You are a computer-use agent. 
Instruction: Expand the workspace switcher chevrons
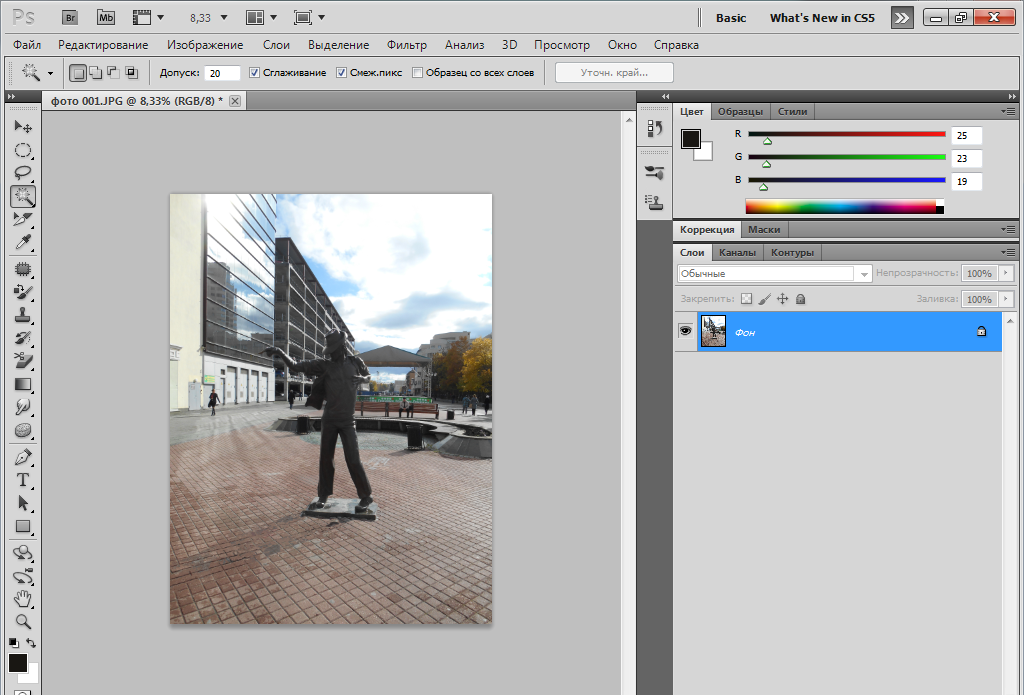click(902, 18)
